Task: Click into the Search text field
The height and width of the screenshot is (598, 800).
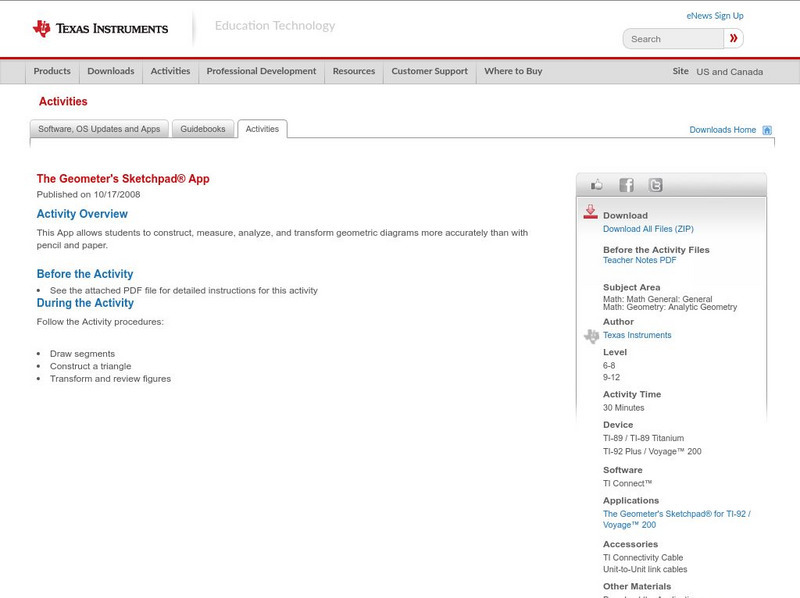Action: [674, 39]
